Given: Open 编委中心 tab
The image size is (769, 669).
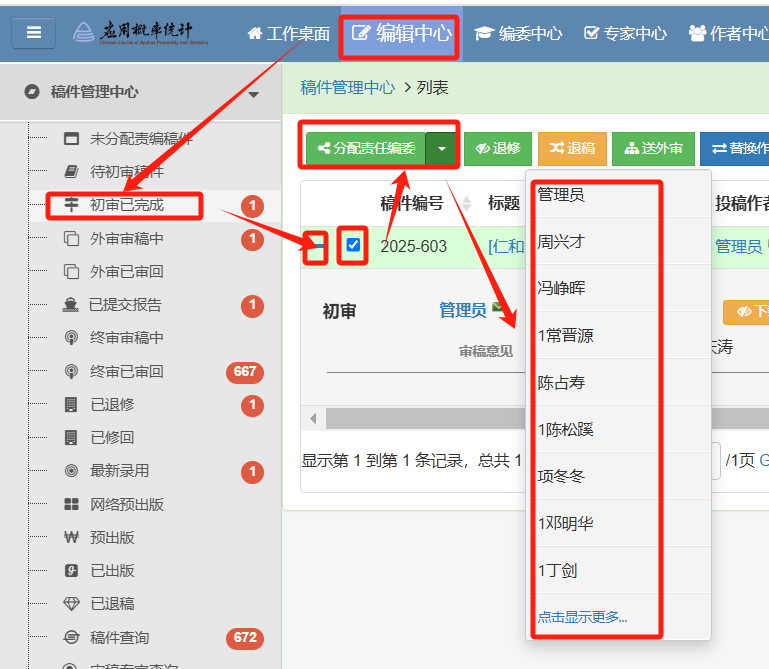Looking at the screenshot, I should tap(518, 33).
